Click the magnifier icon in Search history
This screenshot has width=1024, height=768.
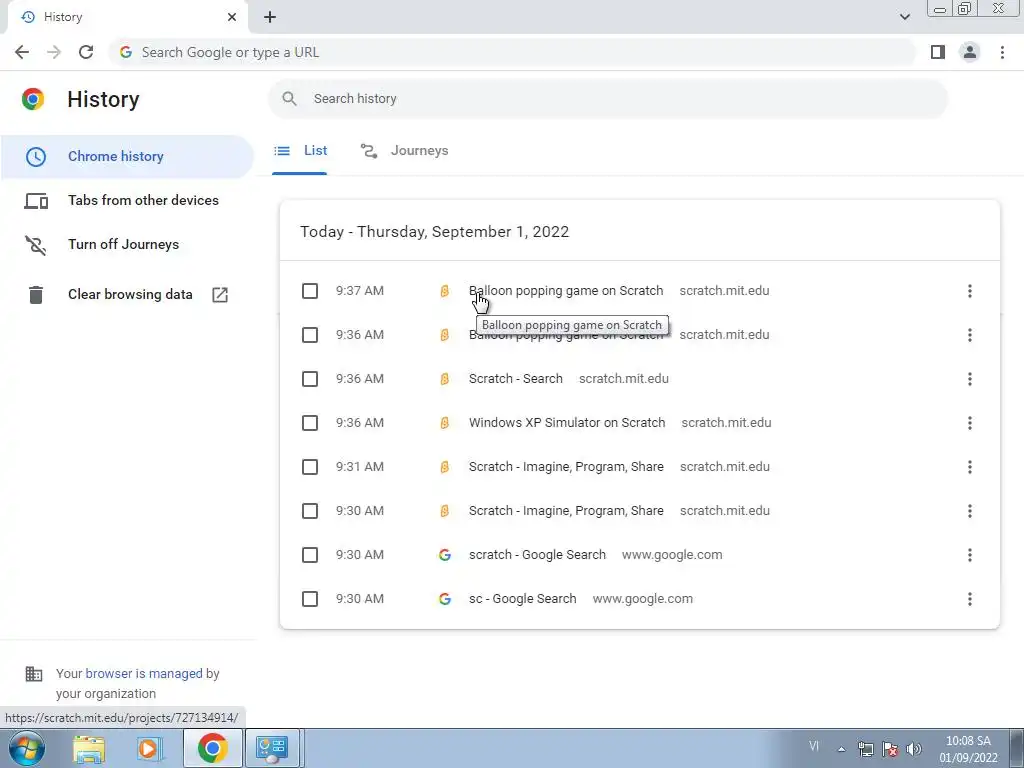289,99
